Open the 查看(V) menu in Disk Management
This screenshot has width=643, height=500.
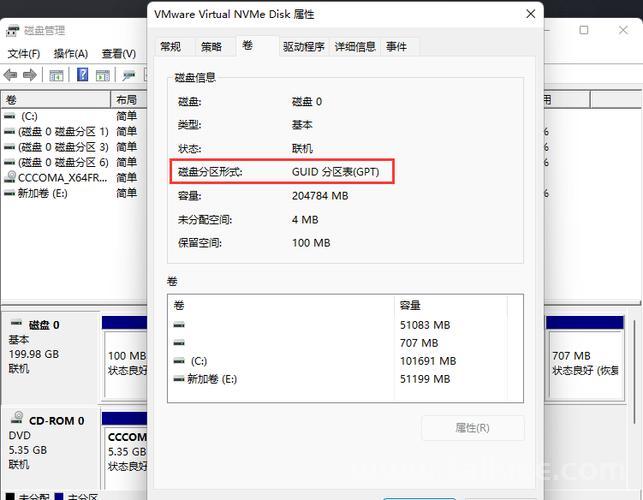coord(119,54)
